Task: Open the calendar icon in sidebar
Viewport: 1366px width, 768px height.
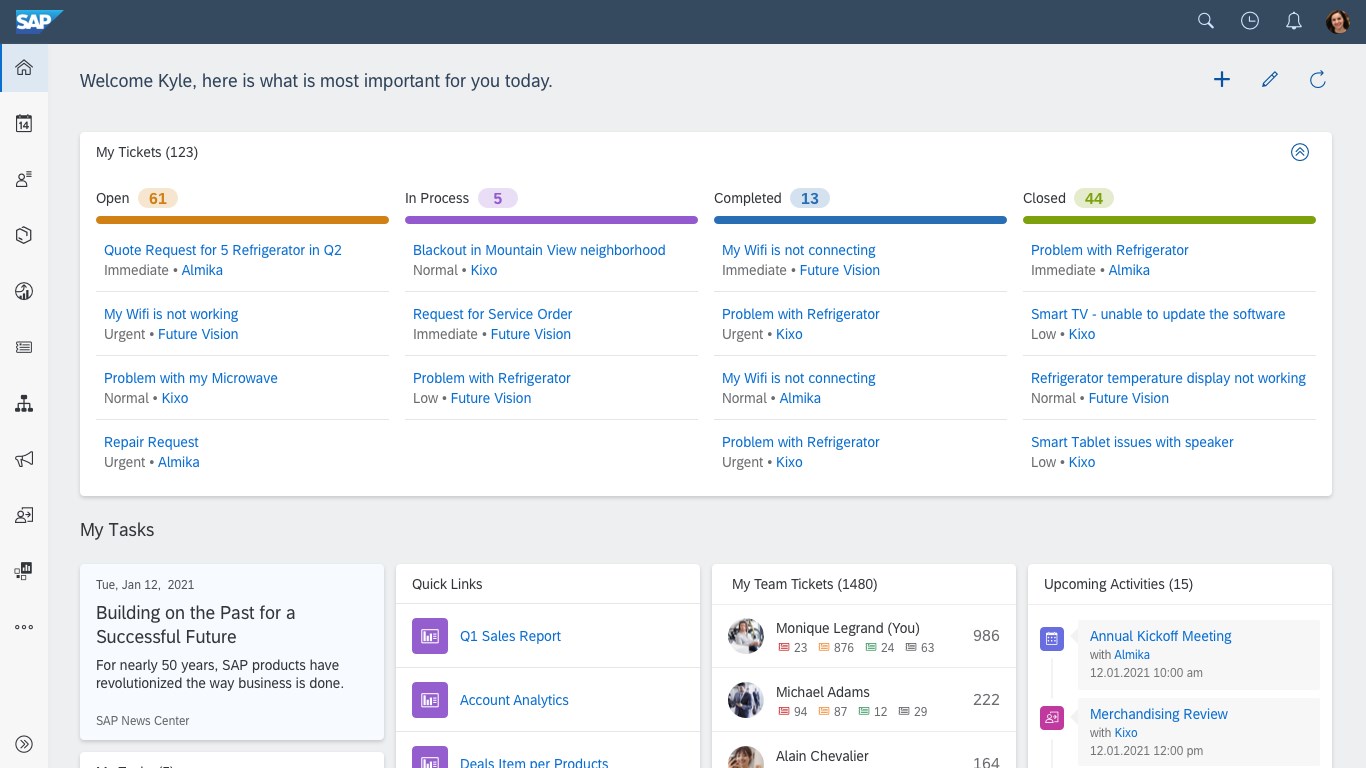Action: click(24, 124)
